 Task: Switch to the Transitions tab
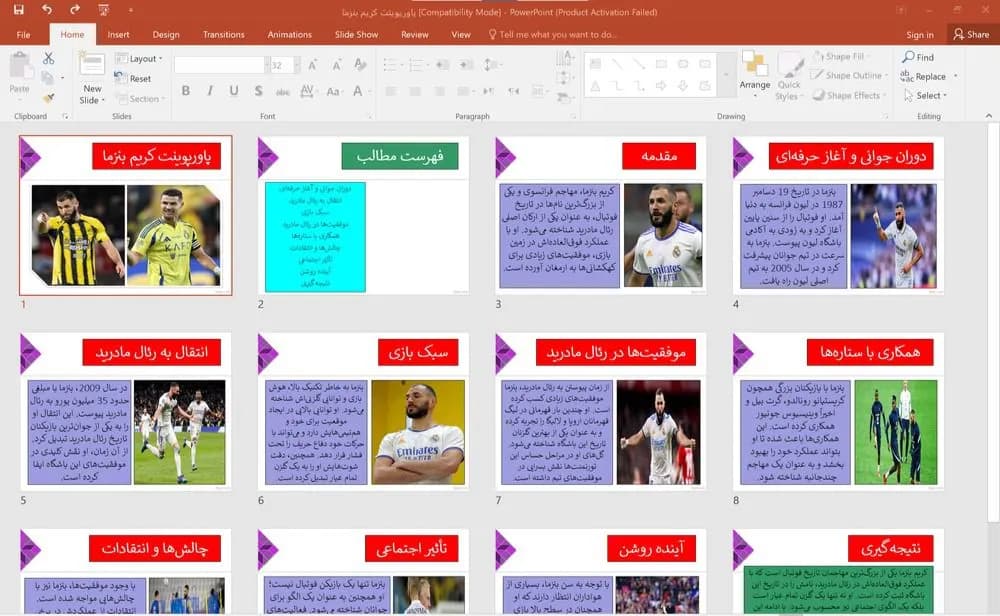tap(223, 34)
